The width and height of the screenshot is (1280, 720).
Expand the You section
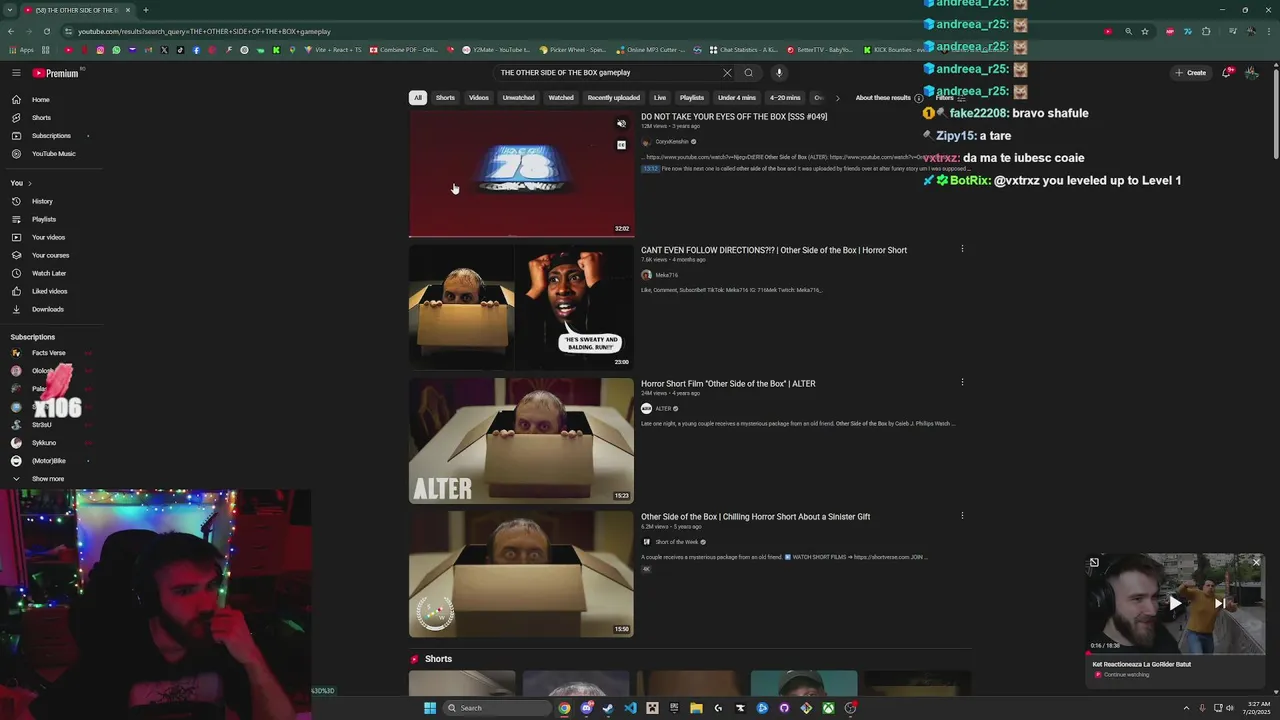pyautogui.click(x=21, y=183)
